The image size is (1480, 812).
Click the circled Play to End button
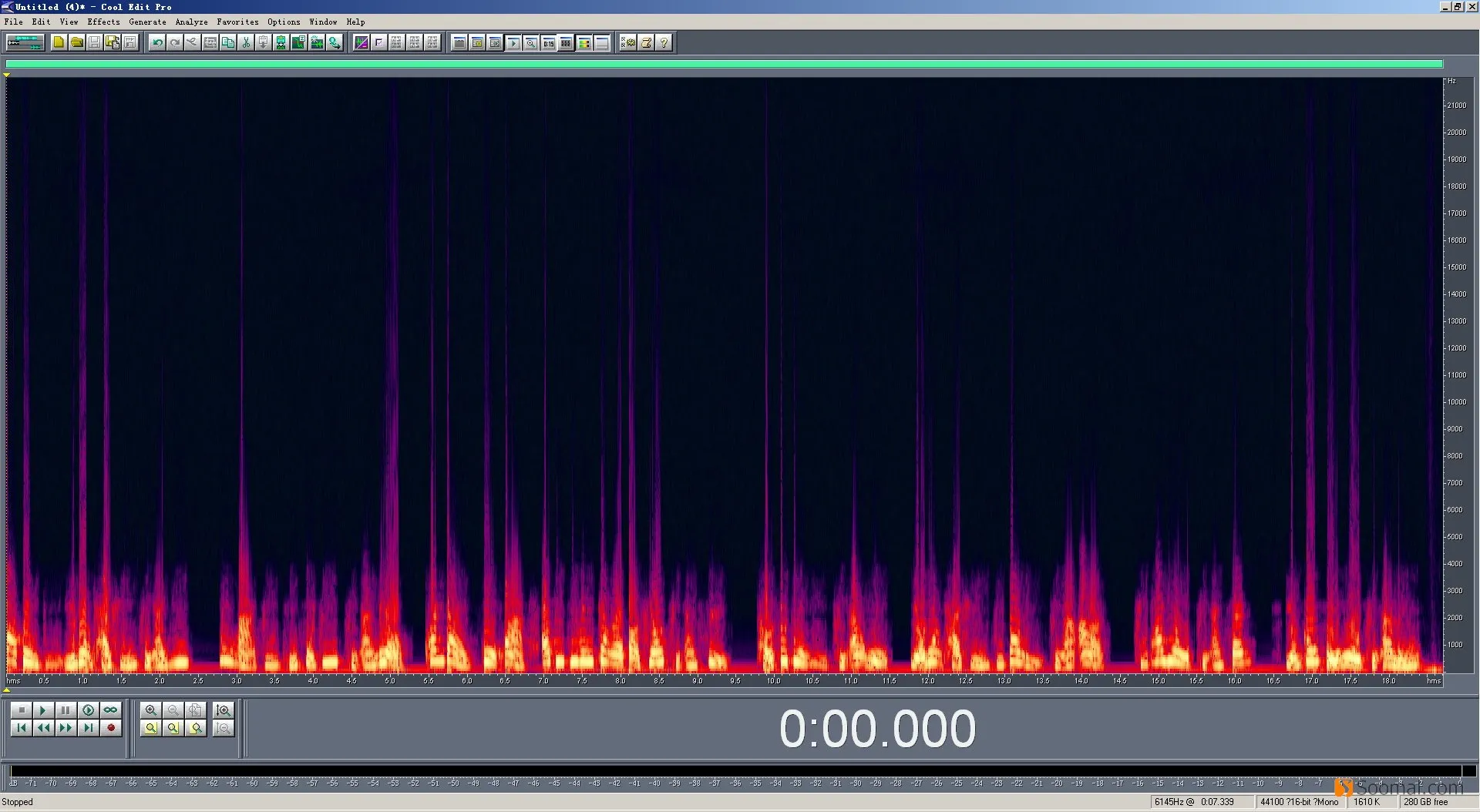[x=89, y=710]
